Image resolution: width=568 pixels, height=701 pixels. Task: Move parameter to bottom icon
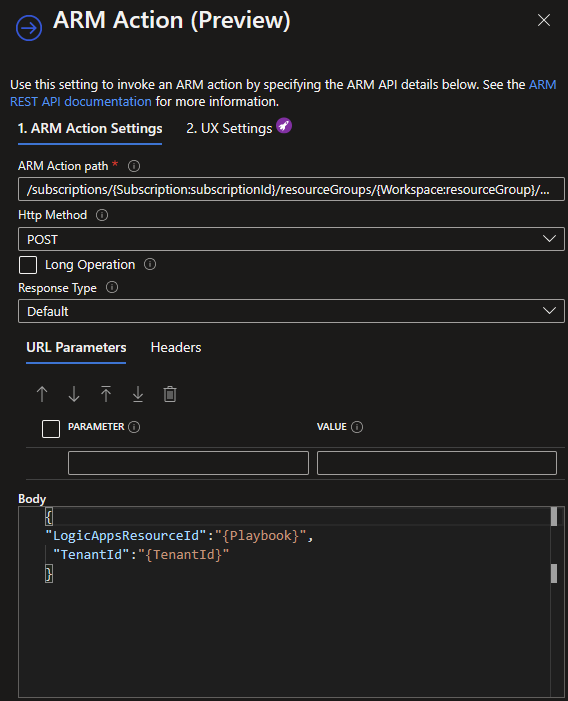tap(138, 394)
